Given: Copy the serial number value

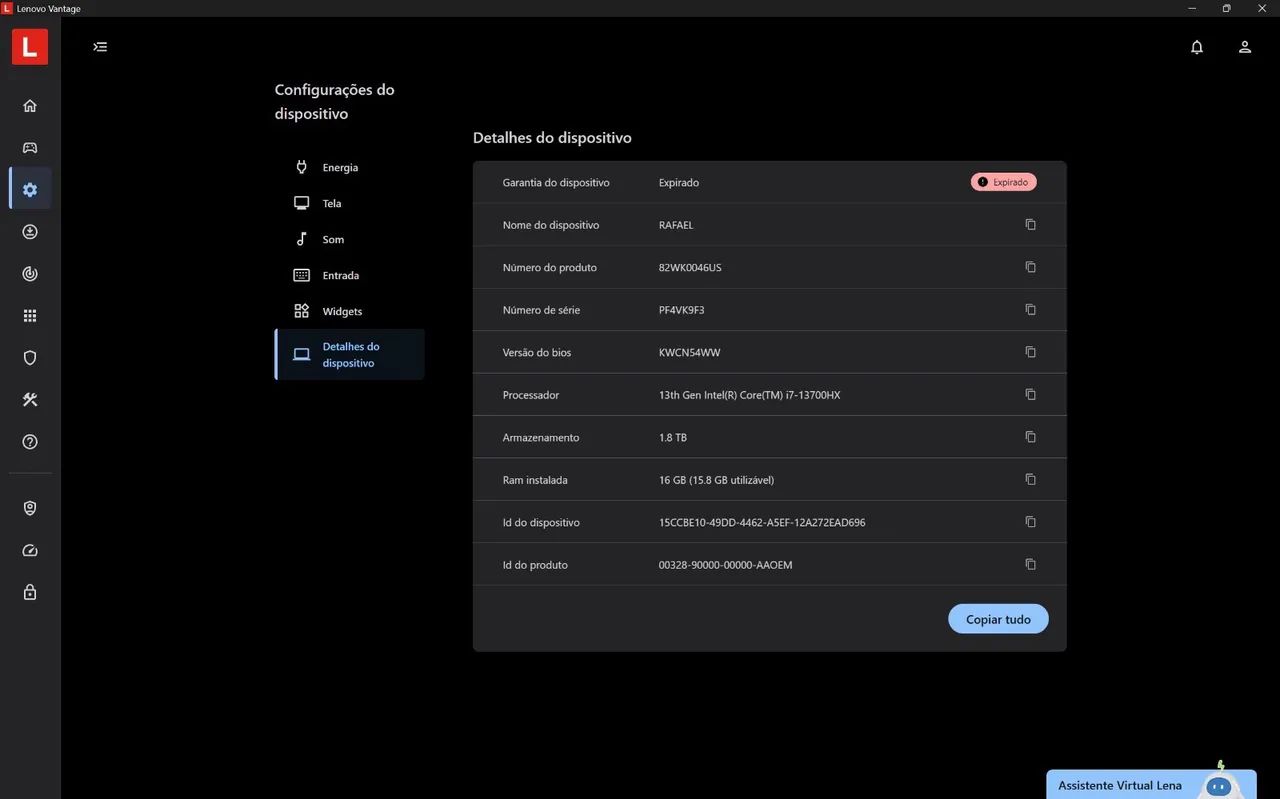Looking at the screenshot, I should (1031, 310).
